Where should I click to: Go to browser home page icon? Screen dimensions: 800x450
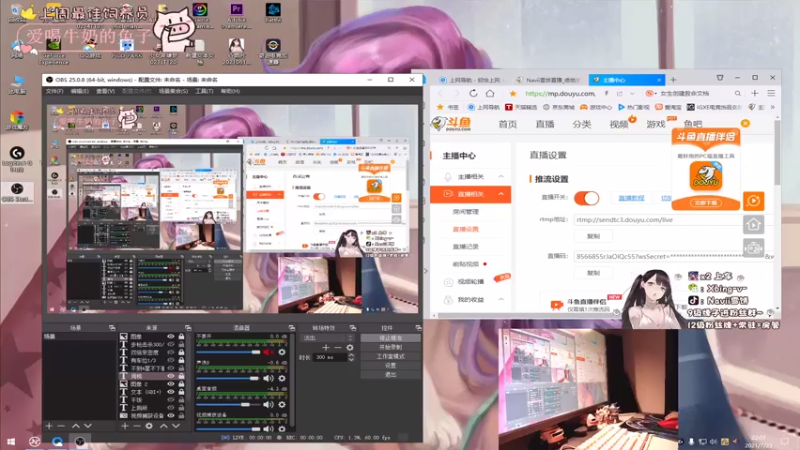(x=490, y=93)
